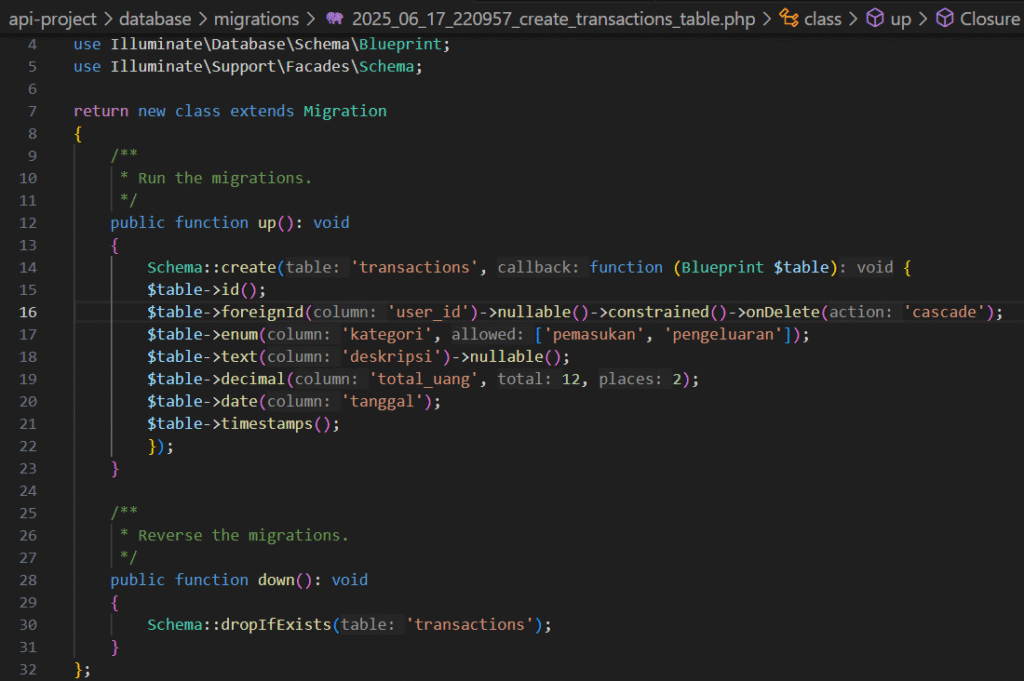Open the "migrations" breadcrumb dropdown
This screenshot has width=1024, height=681.
pos(257,19)
